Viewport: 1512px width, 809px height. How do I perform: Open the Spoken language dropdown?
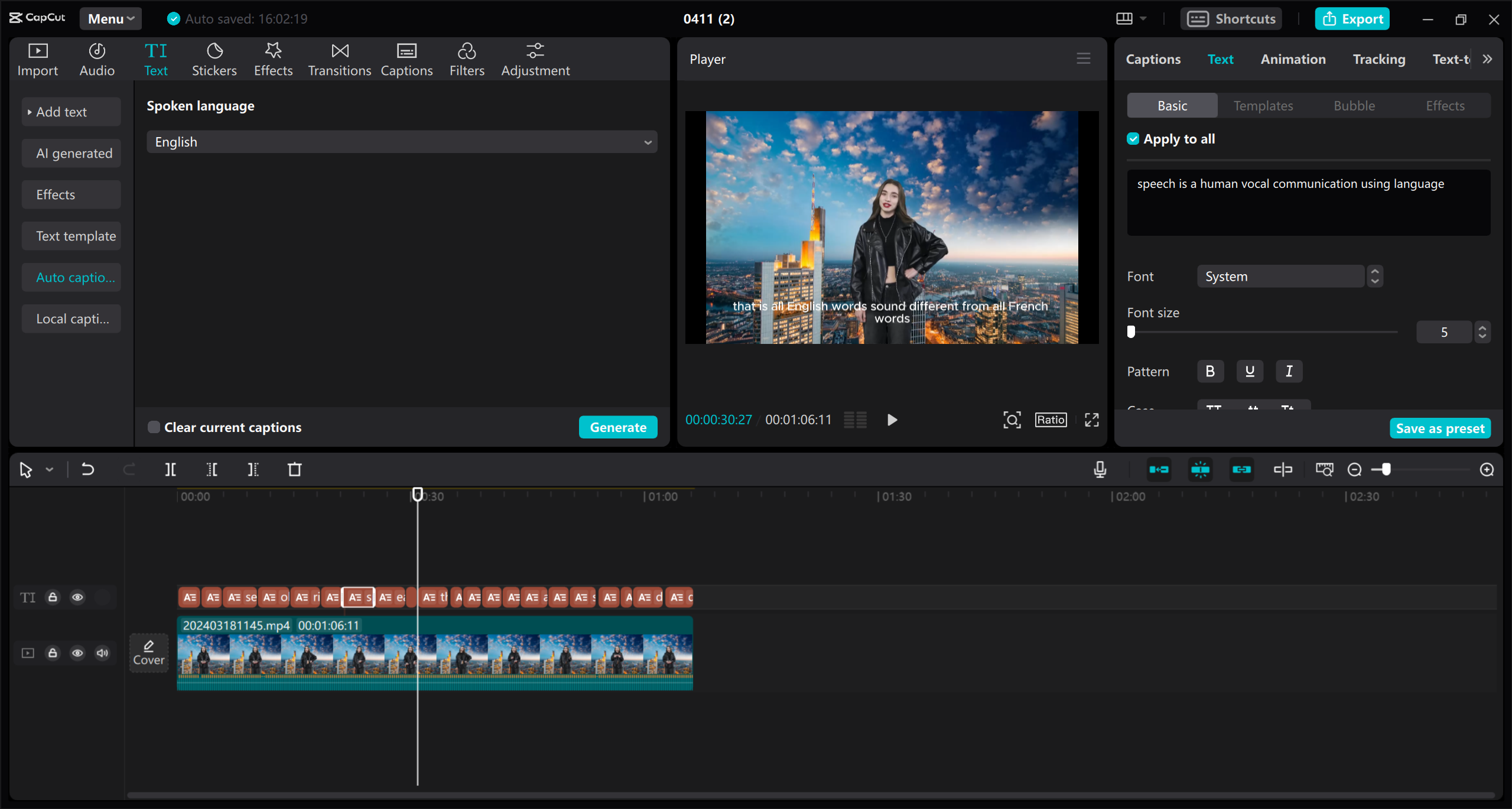pyautogui.click(x=402, y=141)
